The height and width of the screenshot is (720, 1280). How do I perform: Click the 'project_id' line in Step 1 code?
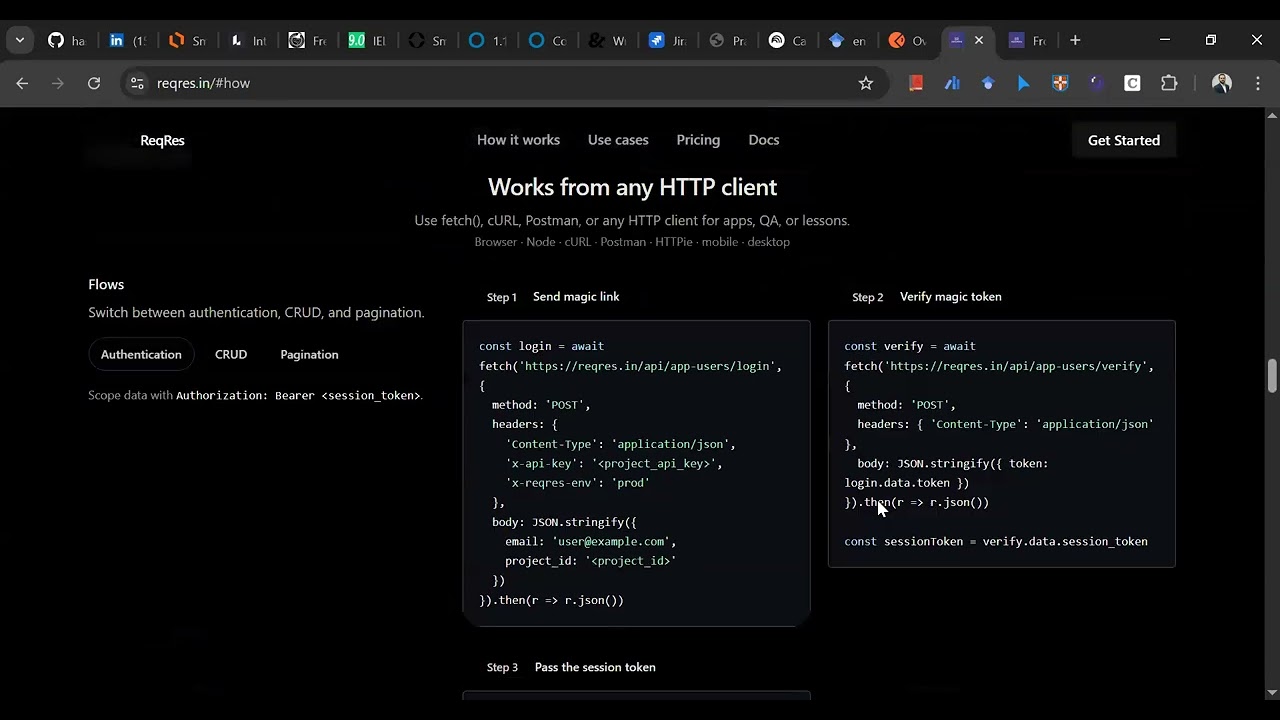click(x=590, y=561)
